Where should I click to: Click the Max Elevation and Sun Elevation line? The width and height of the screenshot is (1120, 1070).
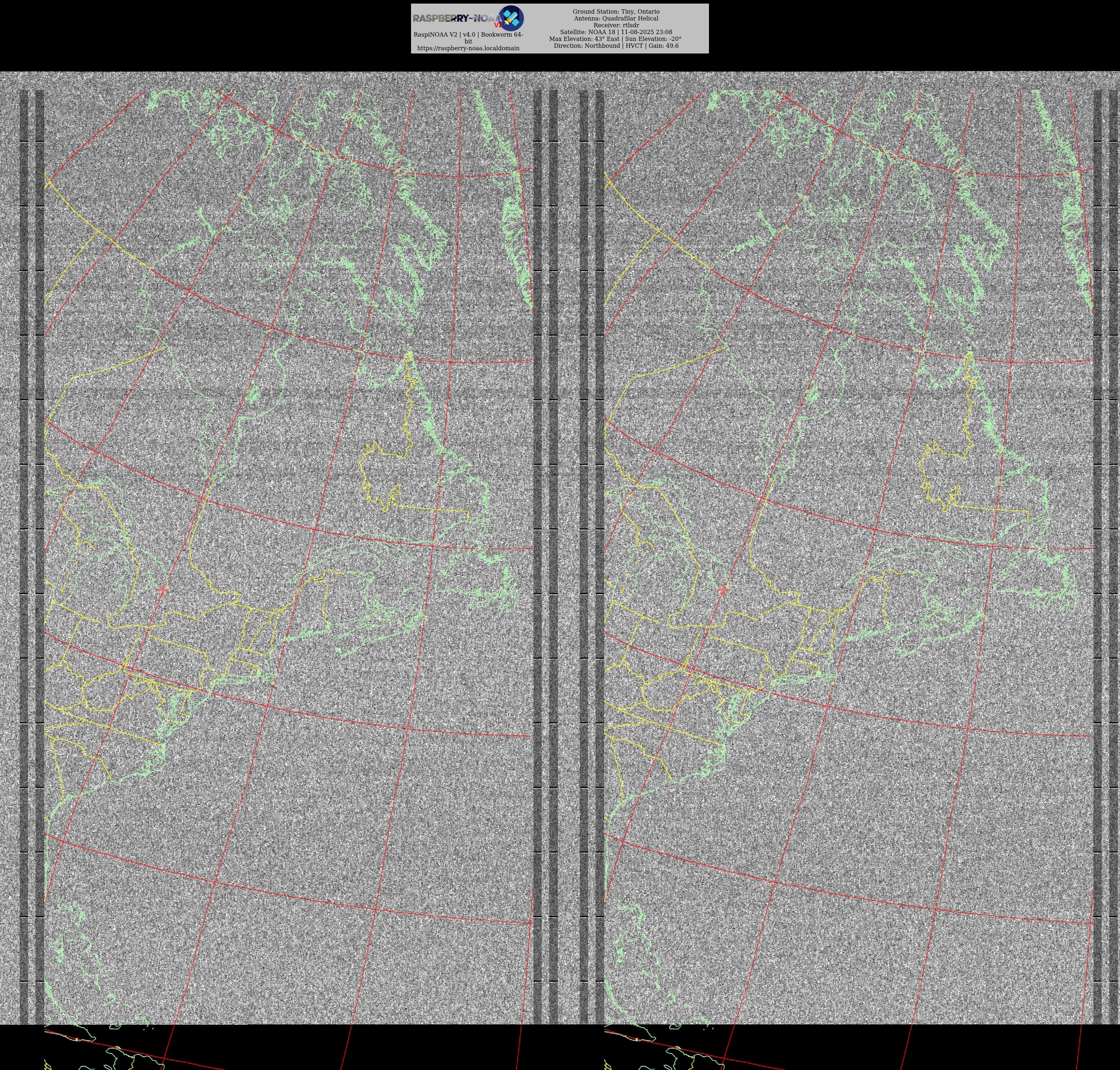[615, 39]
